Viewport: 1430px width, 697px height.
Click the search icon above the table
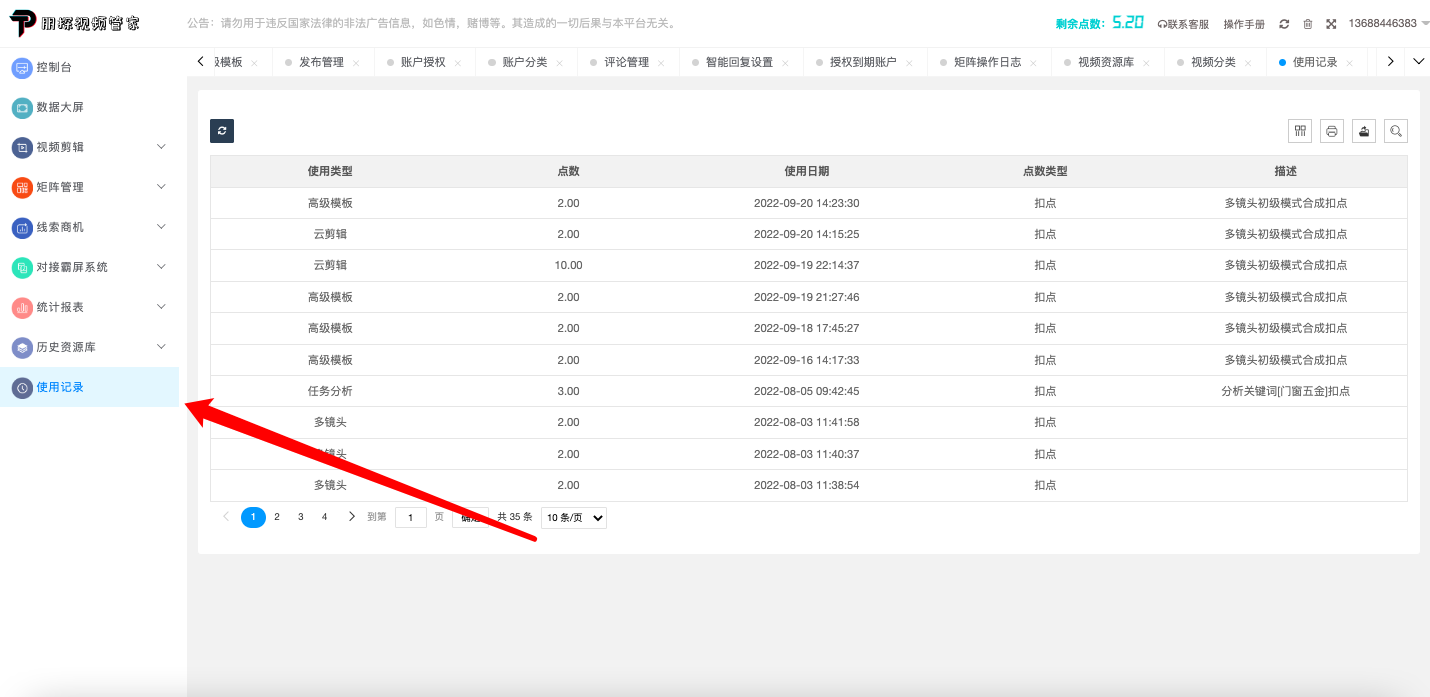[1396, 130]
